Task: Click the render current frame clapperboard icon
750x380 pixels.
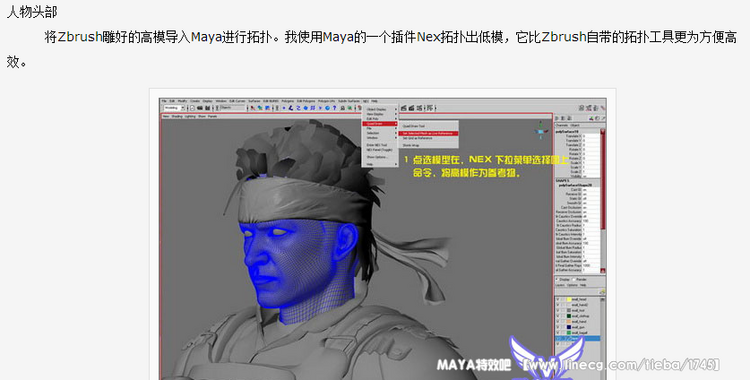Action: pyautogui.click(x=403, y=108)
